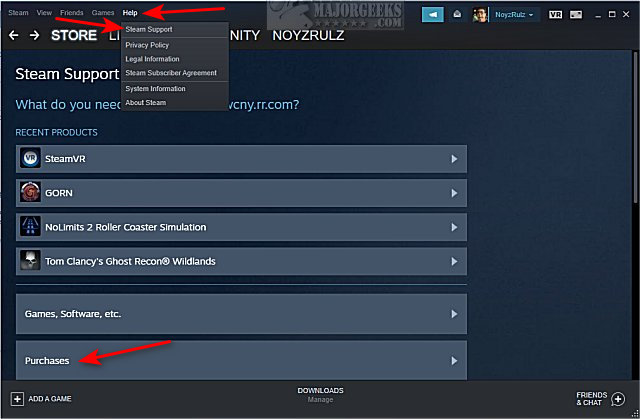Viewport: 640px width, 419px height.
Task: Switch to Big Picture mode icon
Action: (576, 15)
